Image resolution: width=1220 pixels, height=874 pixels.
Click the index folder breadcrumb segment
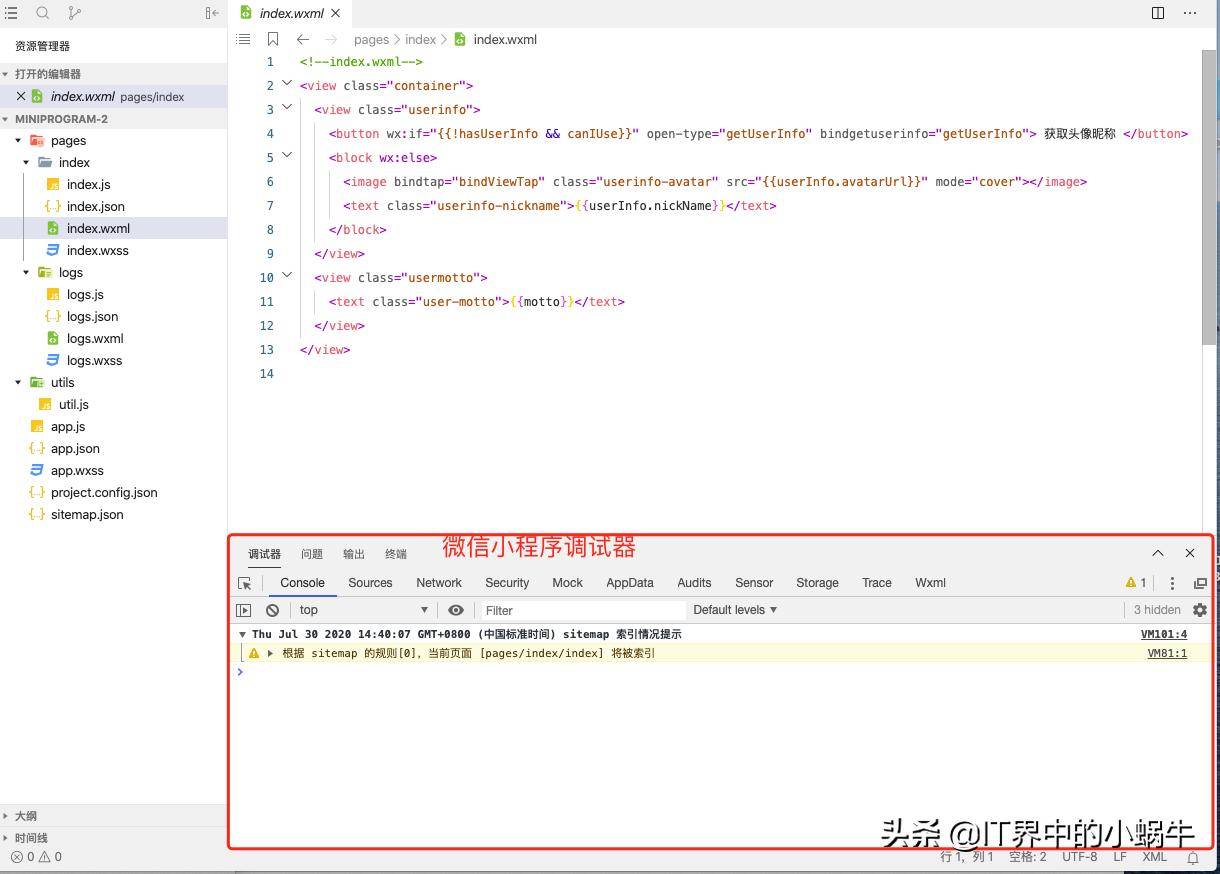[421, 40]
